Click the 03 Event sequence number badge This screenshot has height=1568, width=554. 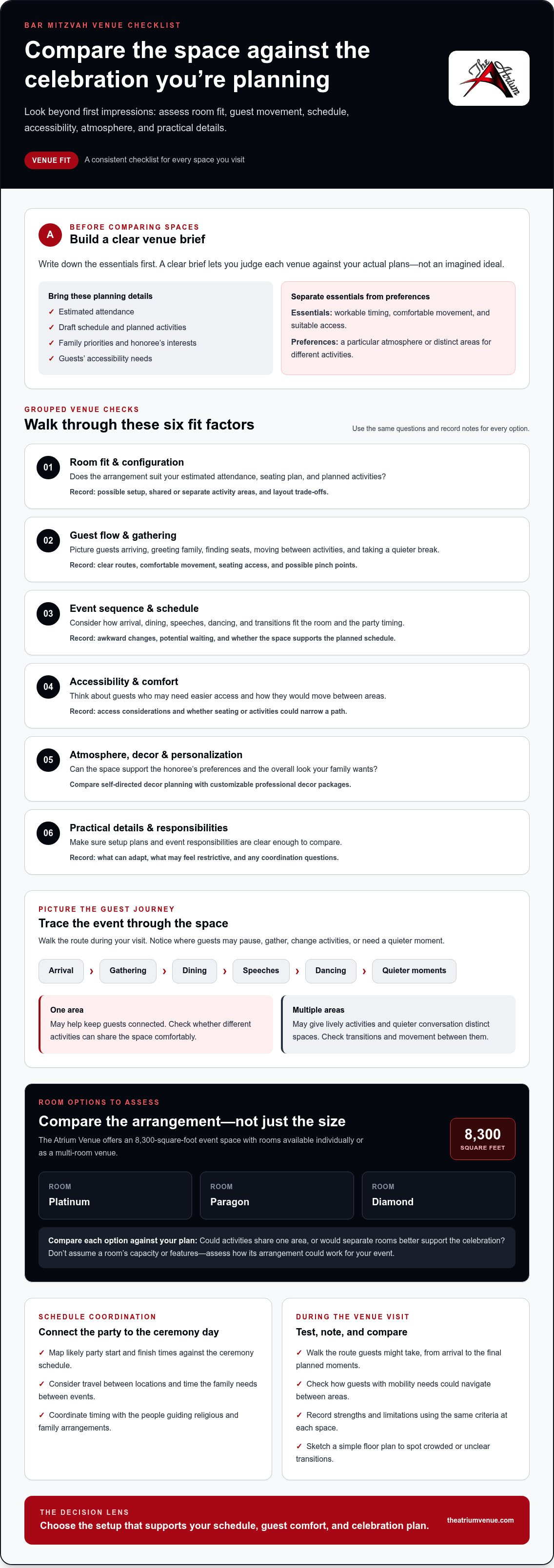click(48, 613)
